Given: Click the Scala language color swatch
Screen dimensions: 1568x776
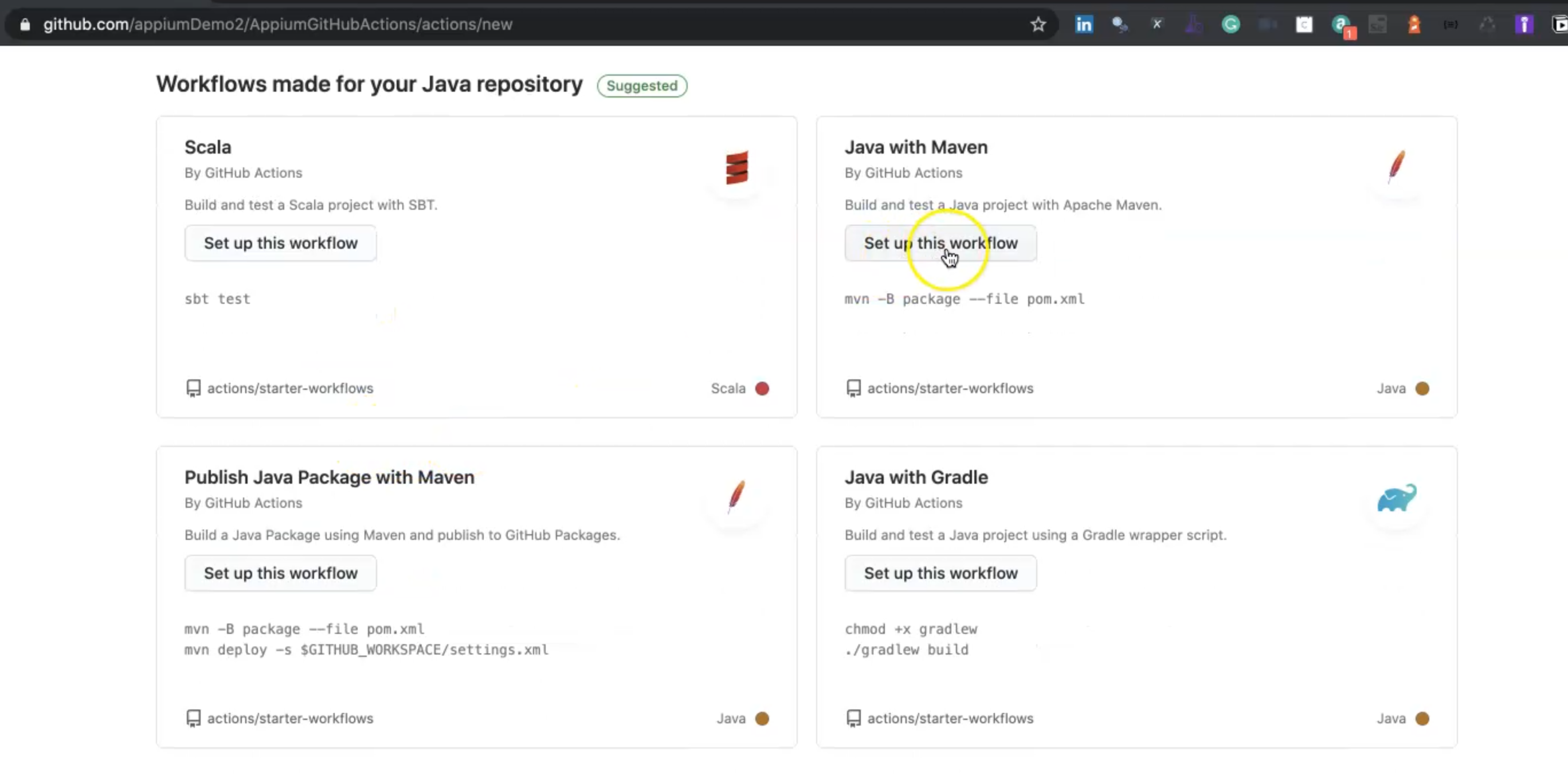Looking at the screenshot, I should (x=762, y=389).
